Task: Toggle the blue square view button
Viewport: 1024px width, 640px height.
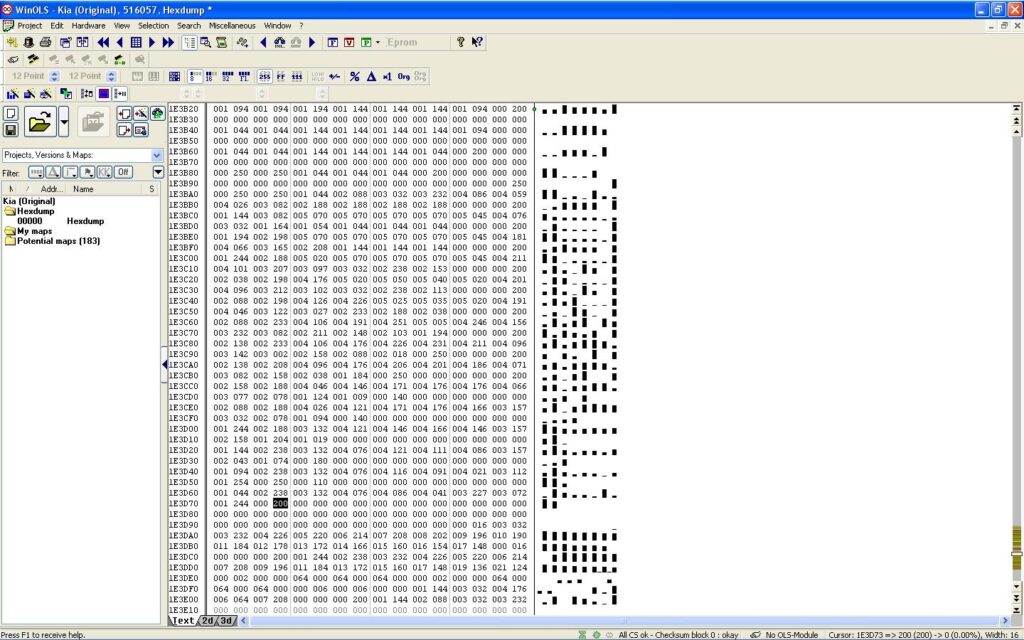Action: [104, 94]
